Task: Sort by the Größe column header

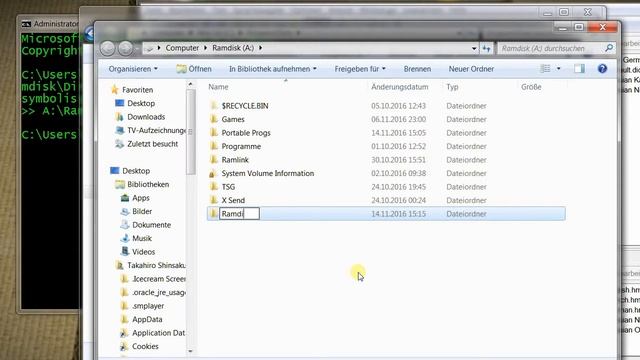Action: point(531,87)
